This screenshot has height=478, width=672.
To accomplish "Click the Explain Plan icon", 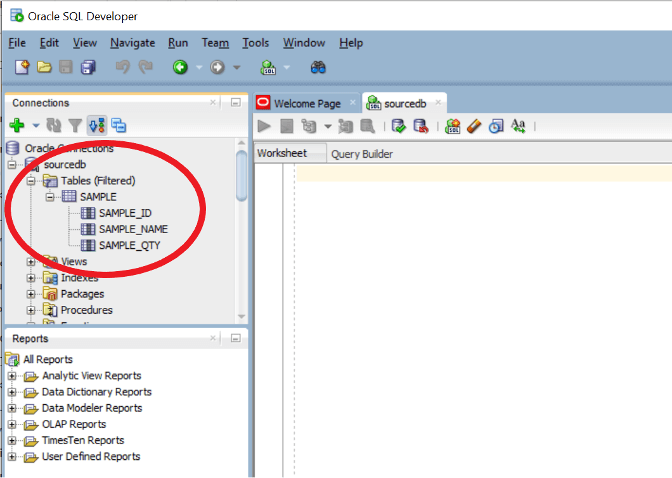I will coord(309,126).
